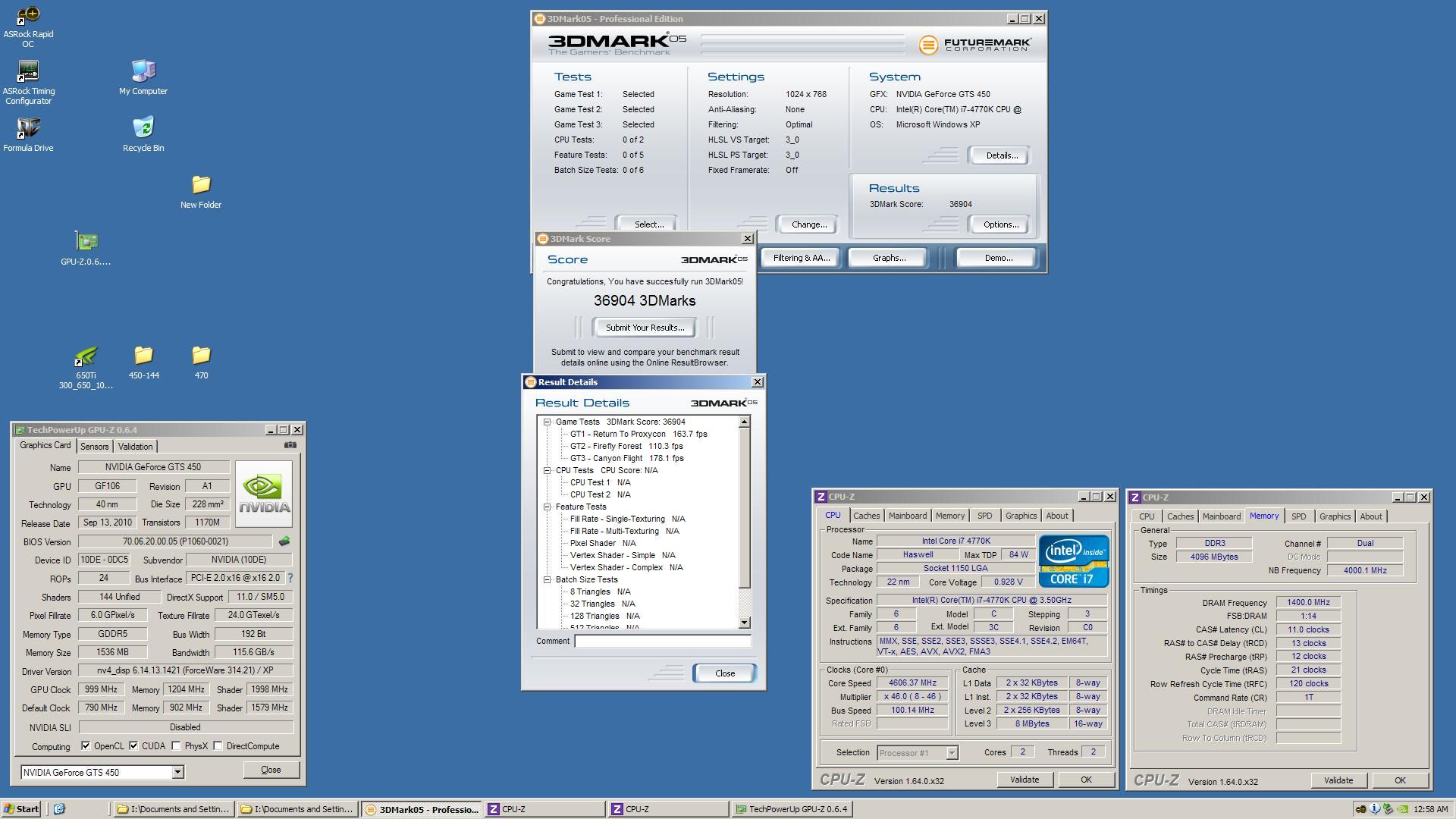Open the SPD tab in right CPU-Z window

[x=1299, y=516]
